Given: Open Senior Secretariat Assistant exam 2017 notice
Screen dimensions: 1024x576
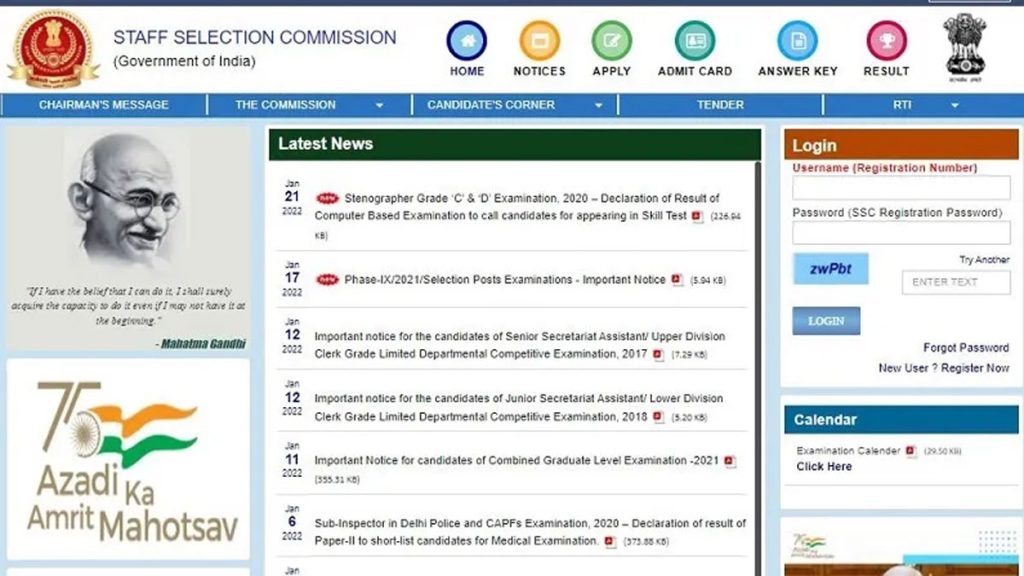Looking at the screenshot, I should click(x=520, y=345).
